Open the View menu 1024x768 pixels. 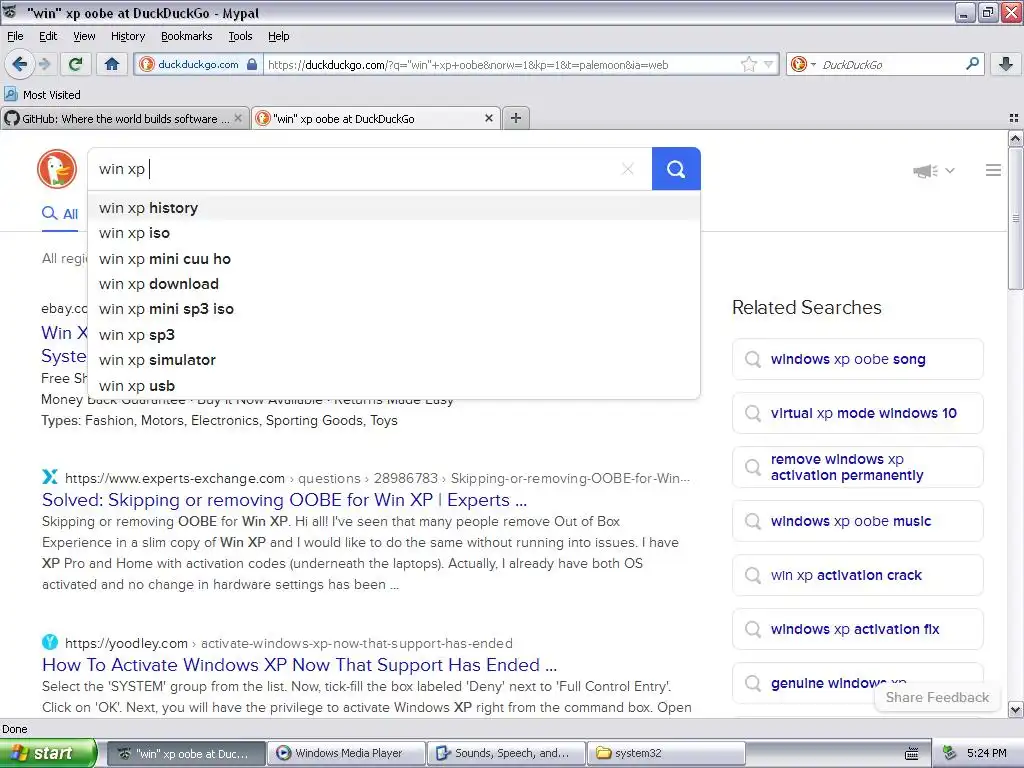(84, 36)
